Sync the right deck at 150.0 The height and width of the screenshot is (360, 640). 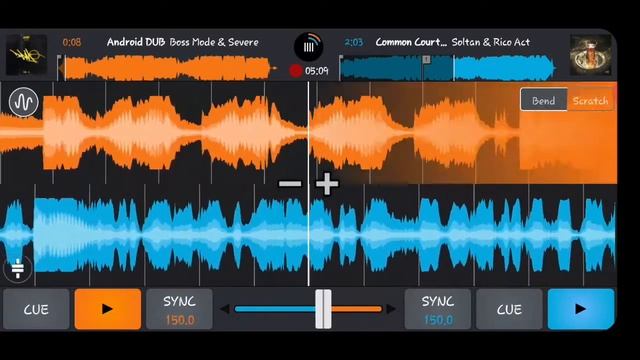[438, 309]
